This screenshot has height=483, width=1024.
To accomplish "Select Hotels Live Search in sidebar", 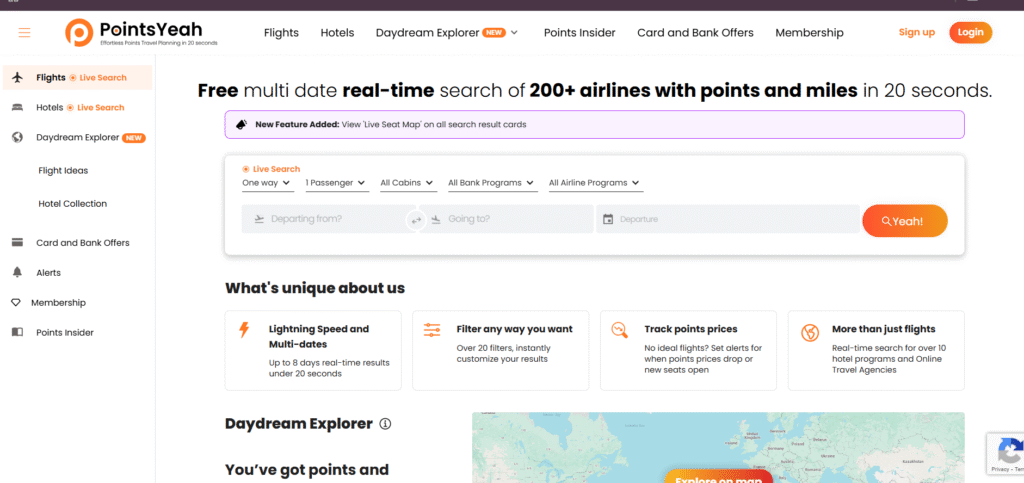I will [78, 108].
